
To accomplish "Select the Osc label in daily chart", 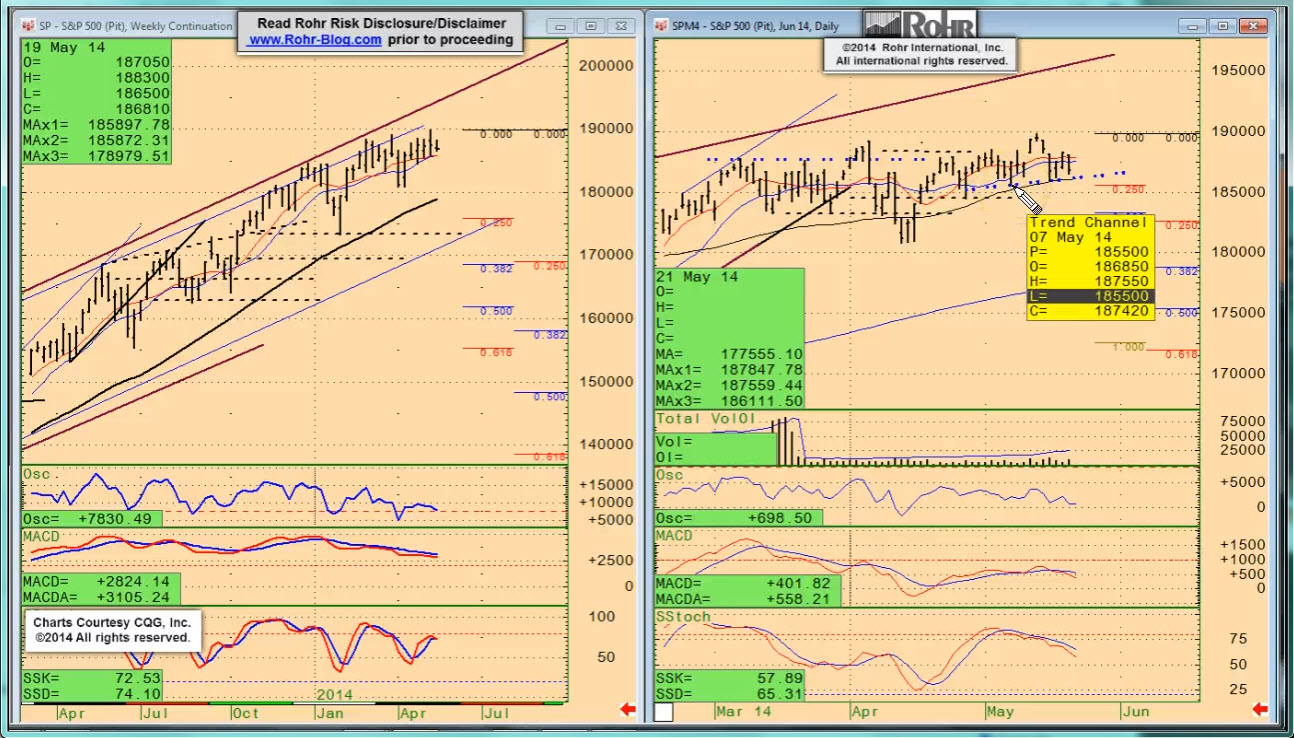I will click(x=669, y=475).
